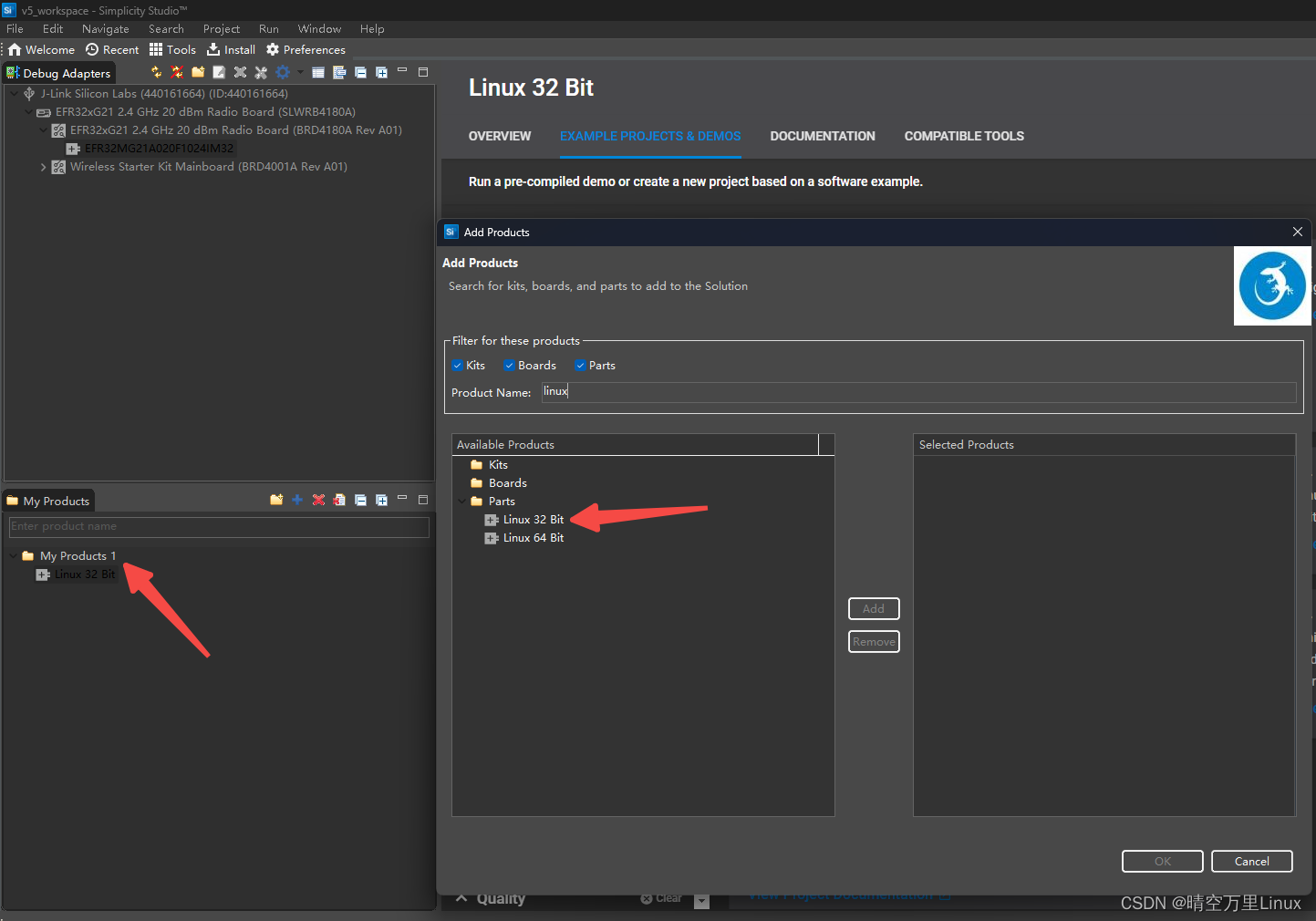1316x921 pixels.
Task: Click the OK button in Add Products
Action: [x=1163, y=862]
